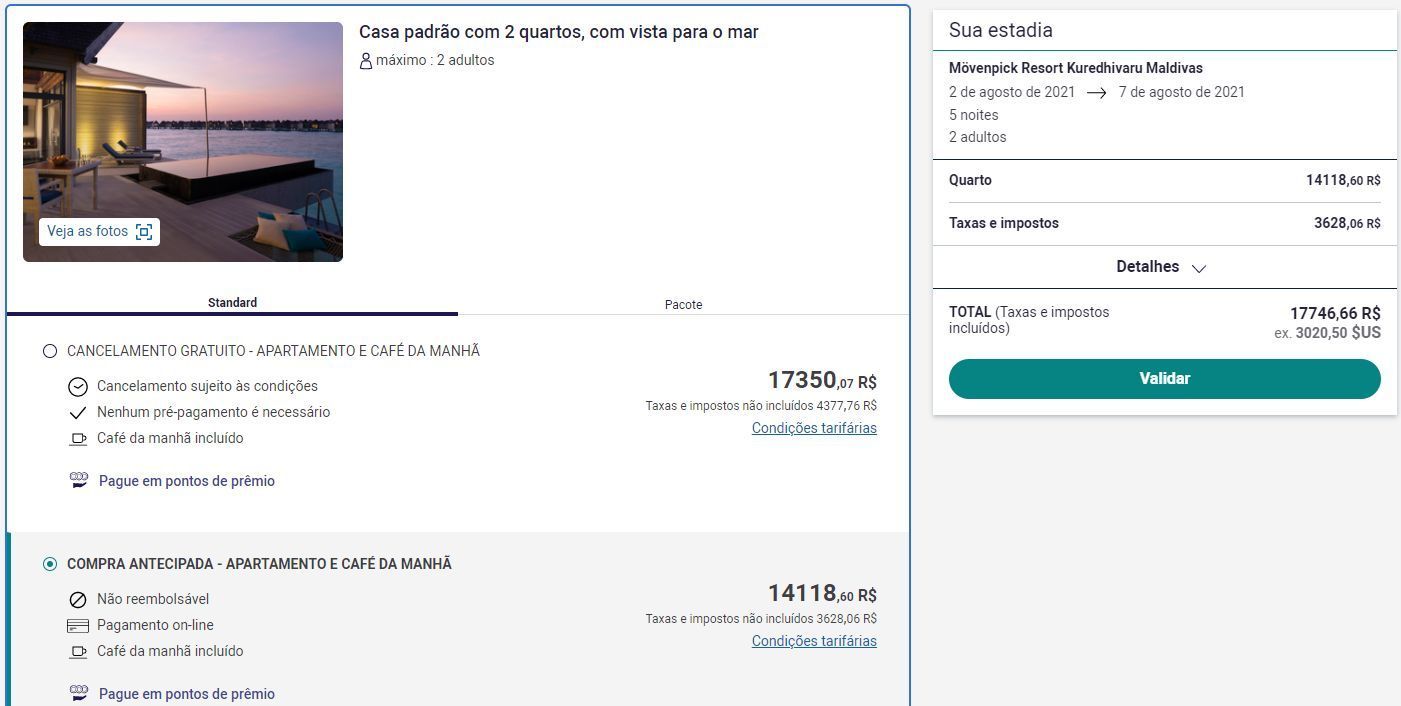Click the reward points icon in advance purchase rate
The width and height of the screenshot is (1401, 706).
(79, 693)
